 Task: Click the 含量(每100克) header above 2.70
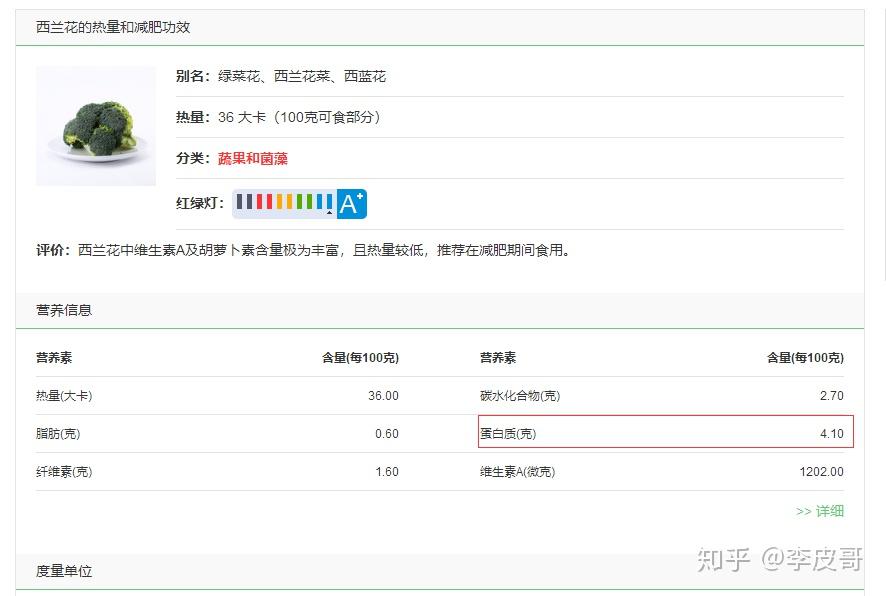click(x=805, y=358)
